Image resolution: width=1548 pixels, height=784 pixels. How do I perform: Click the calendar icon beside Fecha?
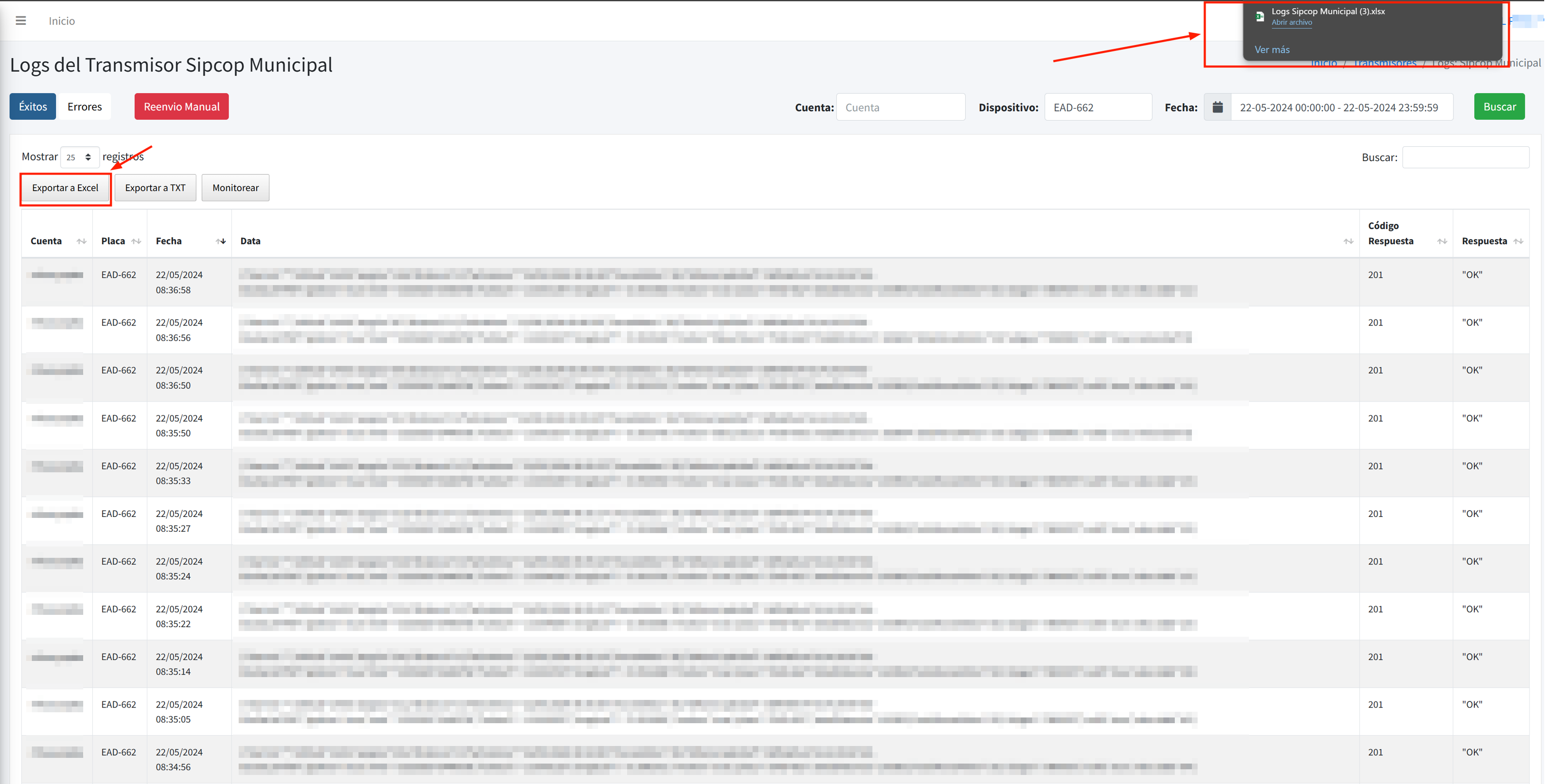pos(1218,107)
